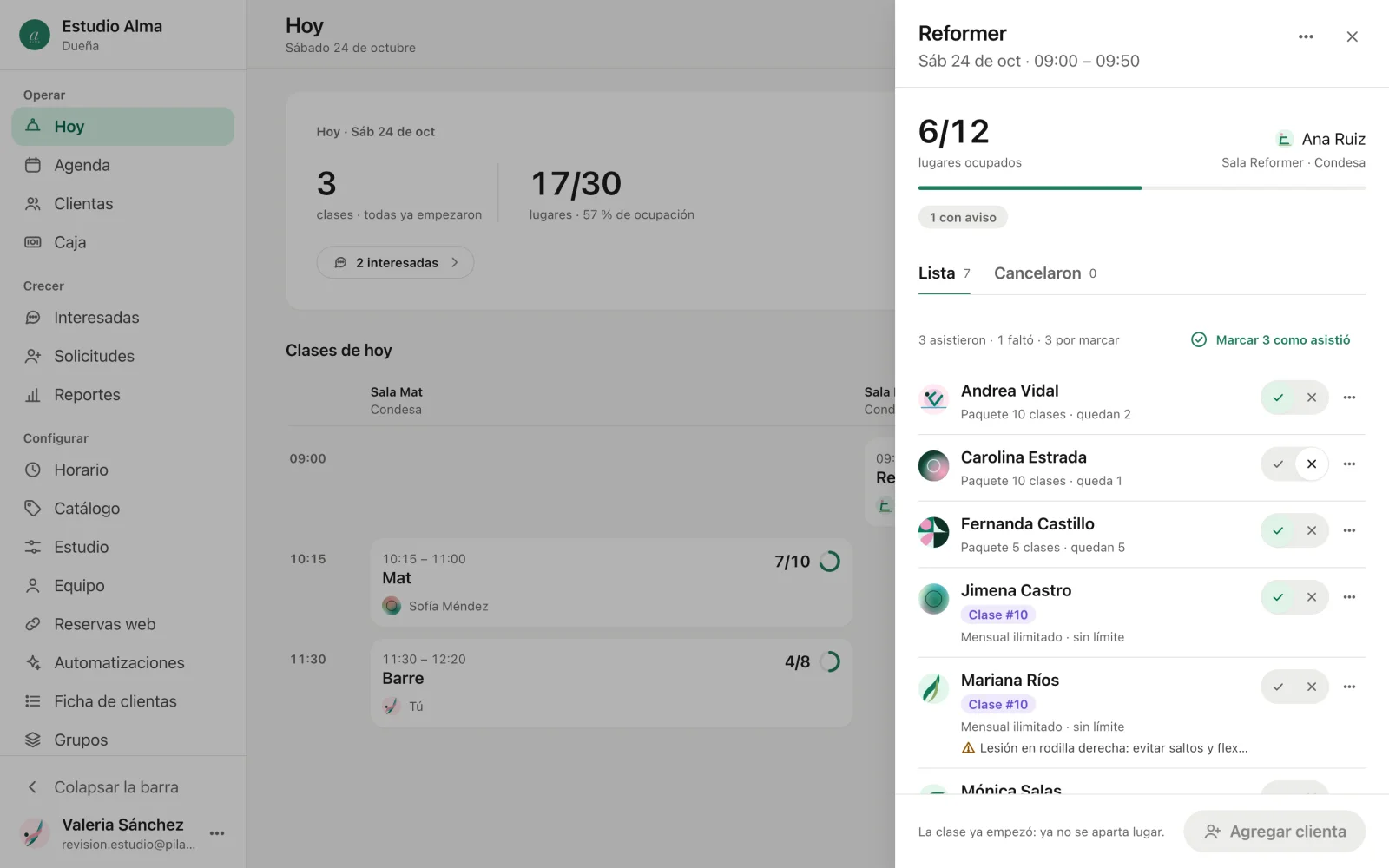Mark Fernanda Castillo as absent
The height and width of the screenshot is (868, 1389).
pyautogui.click(x=1312, y=530)
